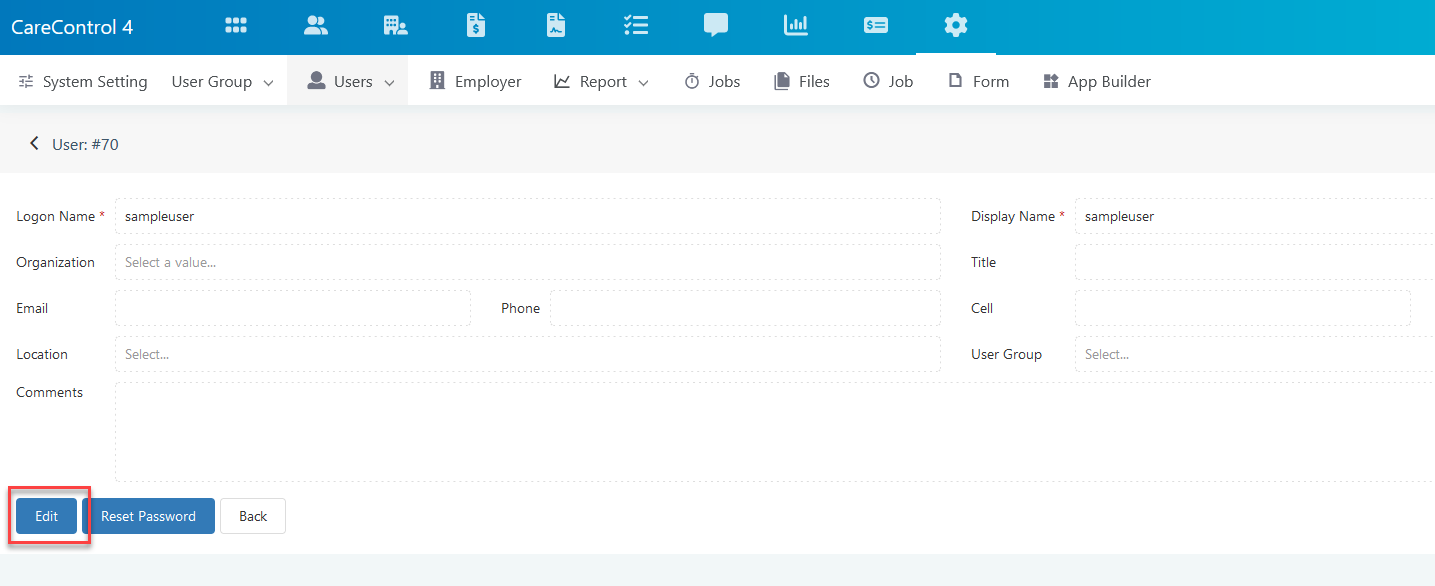The height and width of the screenshot is (586, 1435).
Task: Expand the Users menu chevron
Action: [x=389, y=83]
